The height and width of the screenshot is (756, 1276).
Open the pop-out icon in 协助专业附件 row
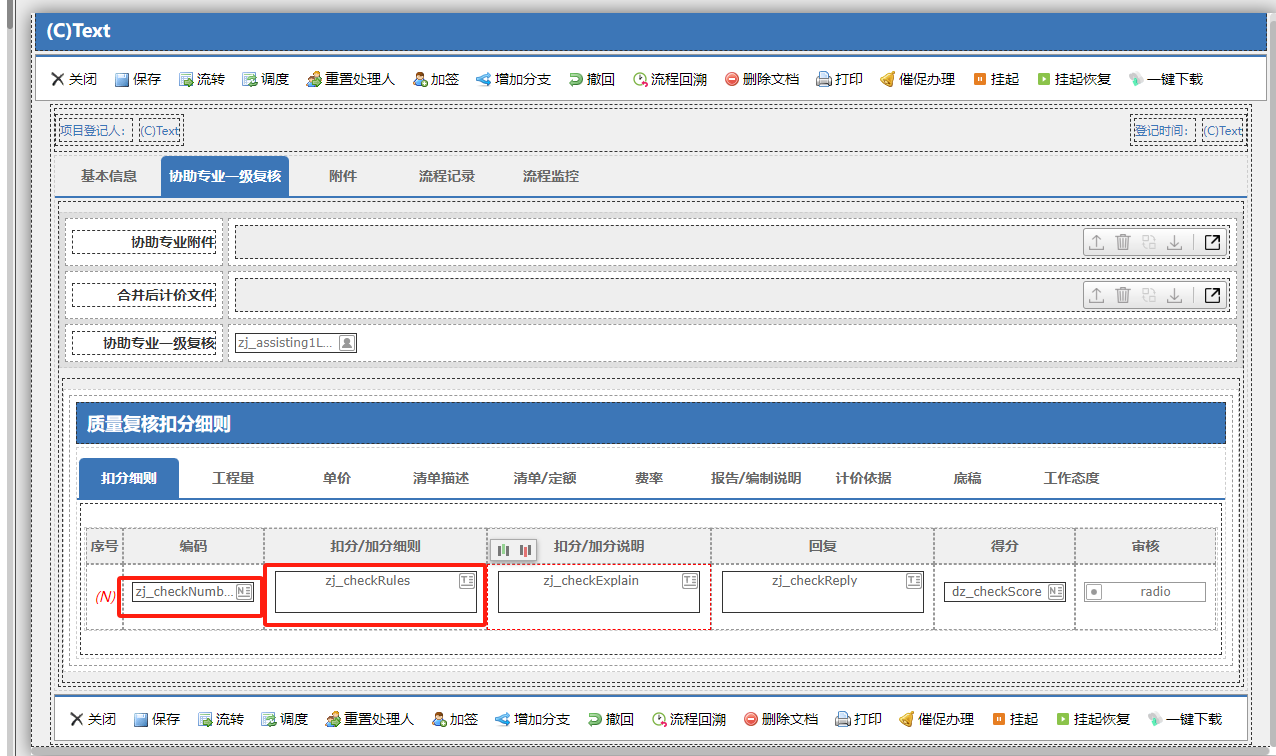click(x=1212, y=243)
